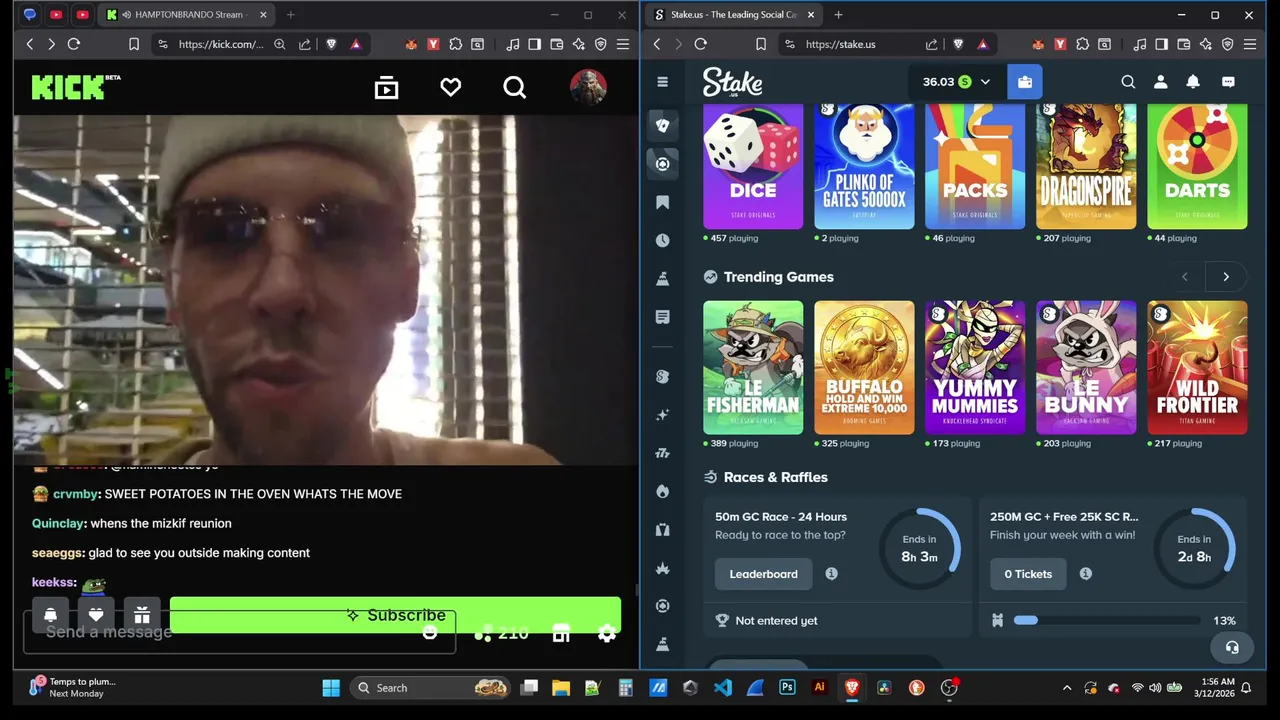This screenshot has width=1280, height=720.
Task: Click the raffle 13% progress bar
Action: pyautogui.click(x=1107, y=621)
